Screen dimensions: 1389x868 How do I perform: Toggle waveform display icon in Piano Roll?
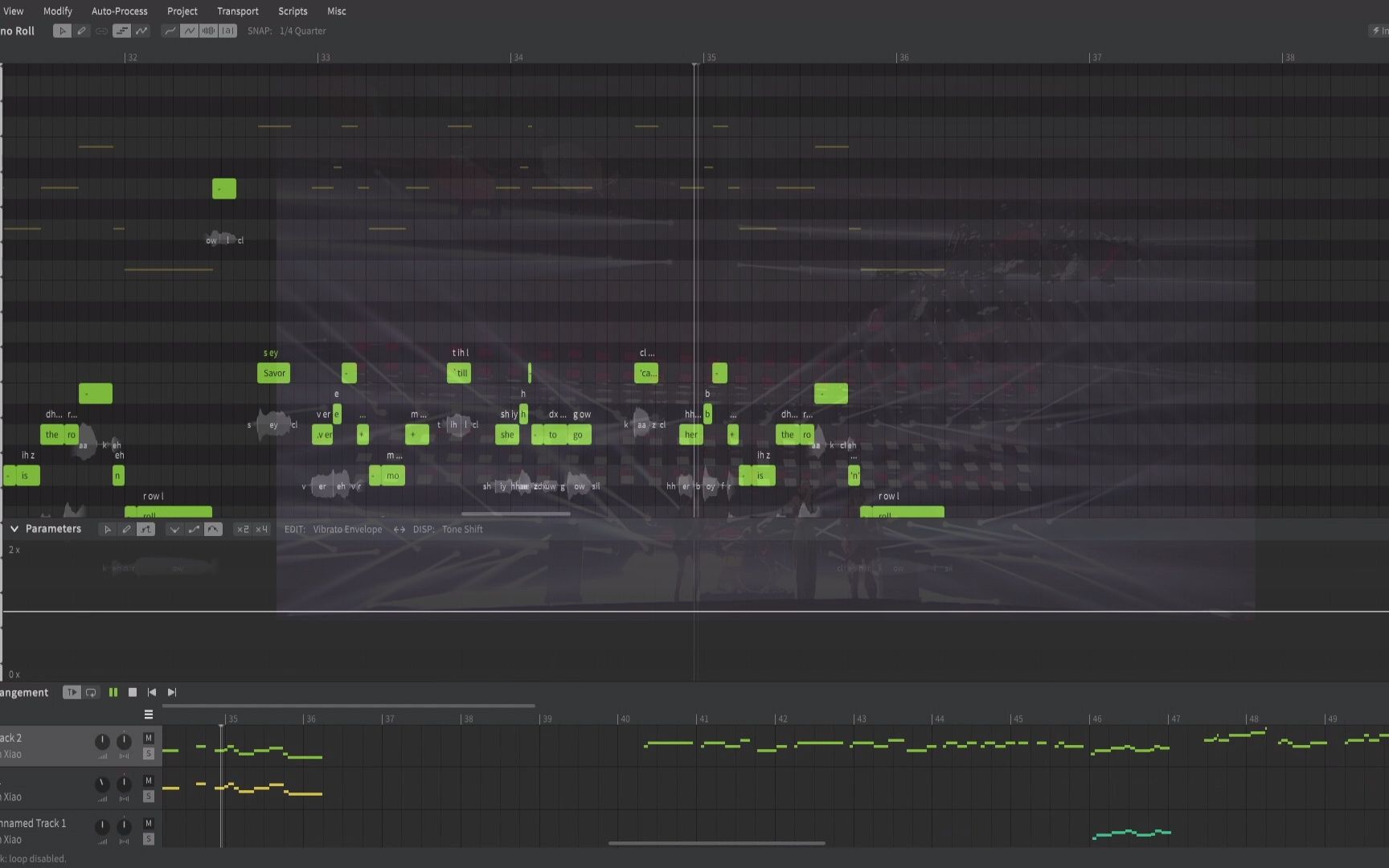point(208,31)
